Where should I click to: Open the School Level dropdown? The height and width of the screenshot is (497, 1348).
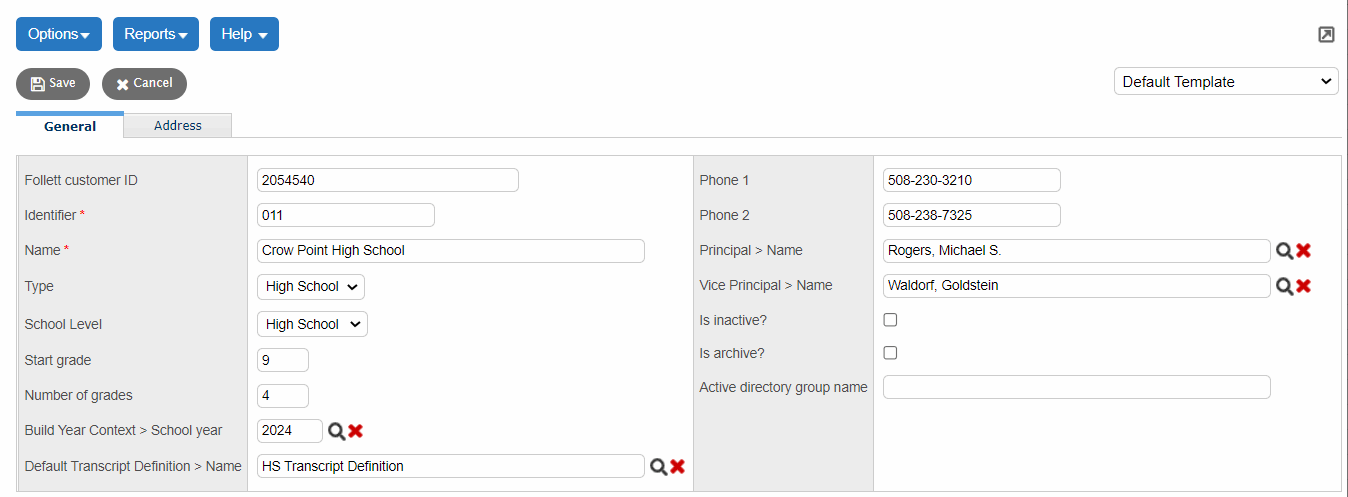(312, 324)
